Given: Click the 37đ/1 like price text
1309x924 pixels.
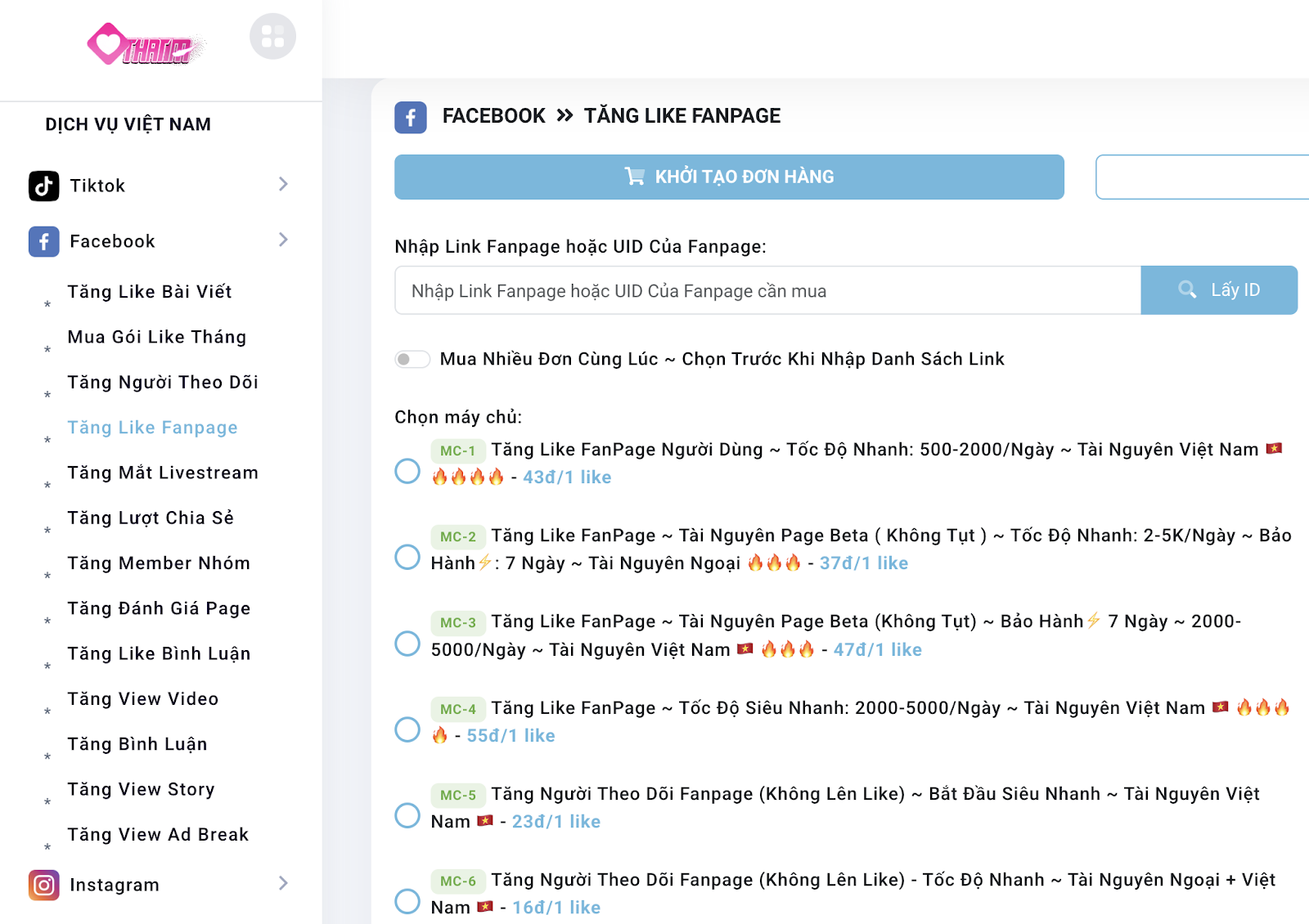Looking at the screenshot, I should pyautogui.click(x=864, y=563).
